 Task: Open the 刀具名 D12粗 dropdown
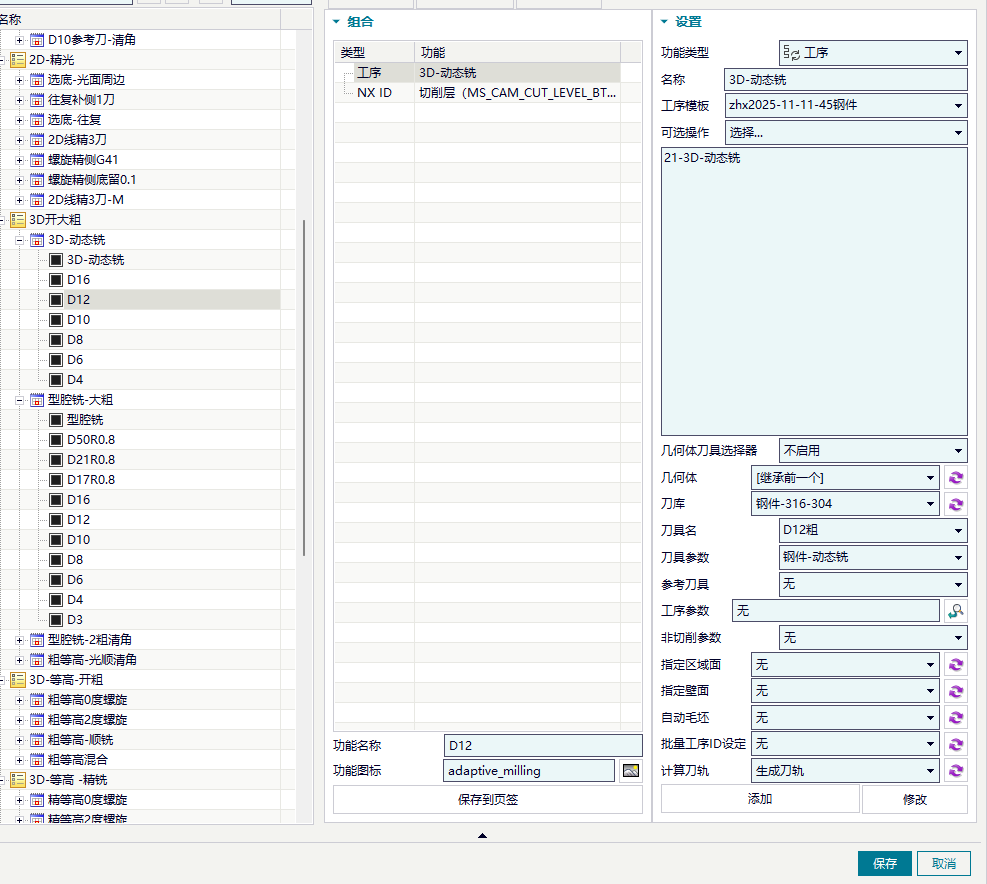tap(873, 530)
